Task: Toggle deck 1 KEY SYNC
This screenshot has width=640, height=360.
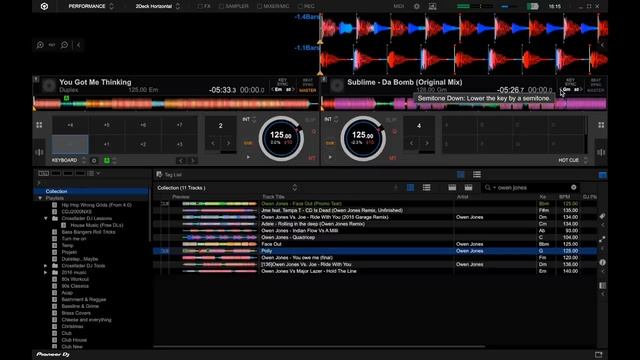Action: pyautogui.click(x=282, y=82)
